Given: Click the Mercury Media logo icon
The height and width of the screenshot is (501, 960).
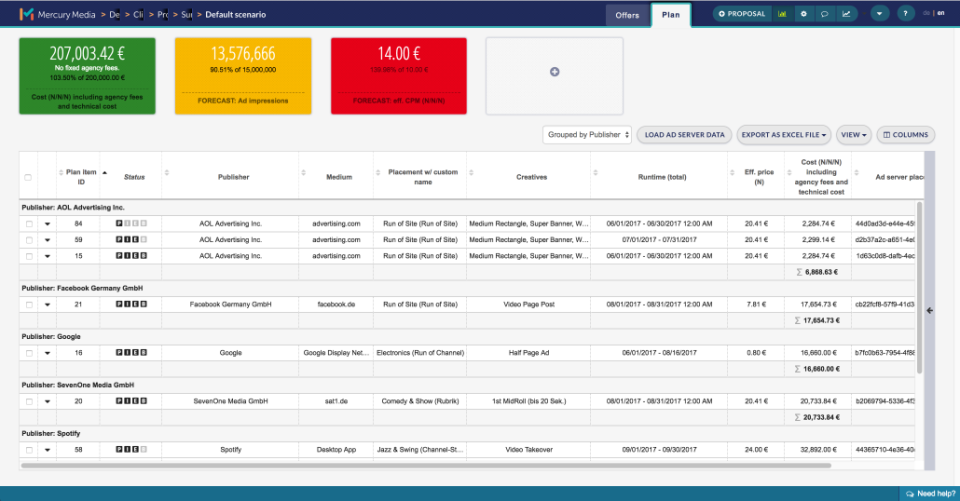Looking at the screenshot, I should (26, 14).
